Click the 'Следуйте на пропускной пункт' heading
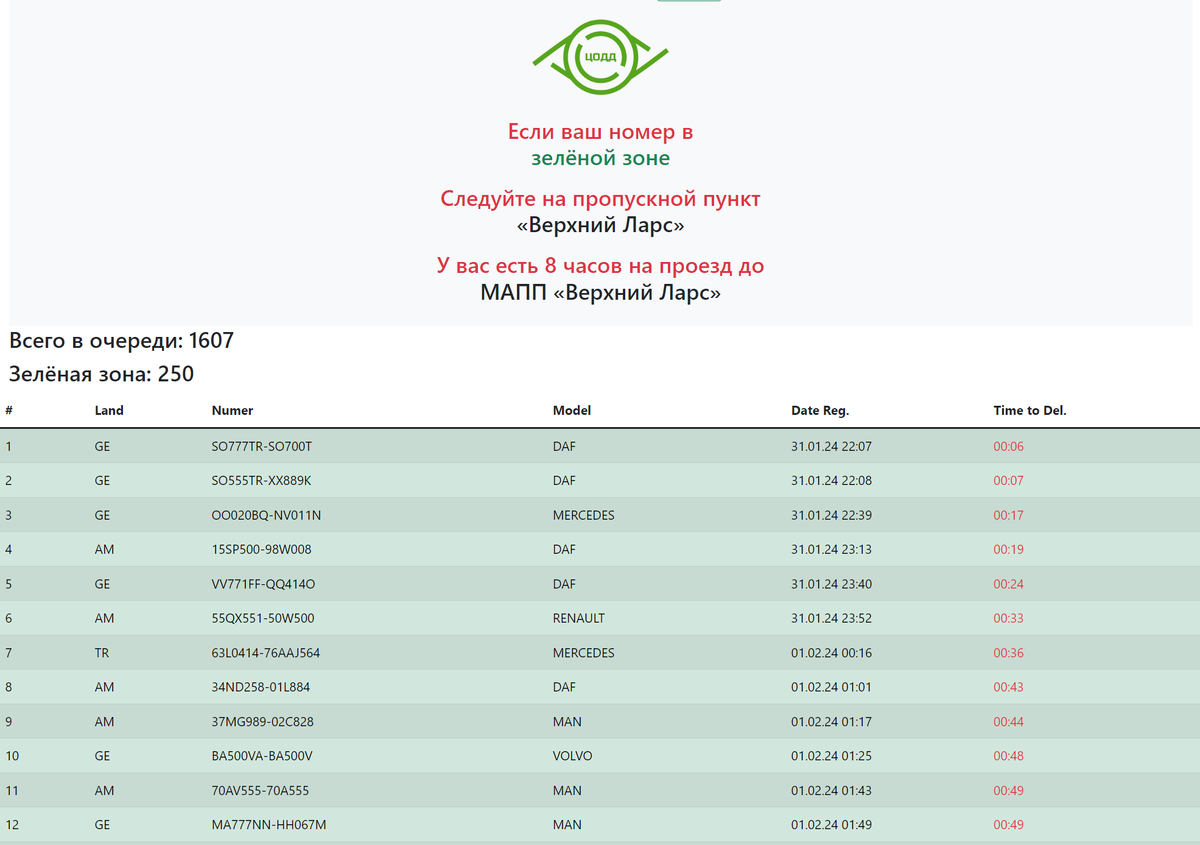The width and height of the screenshot is (1200, 845). pyautogui.click(x=600, y=199)
